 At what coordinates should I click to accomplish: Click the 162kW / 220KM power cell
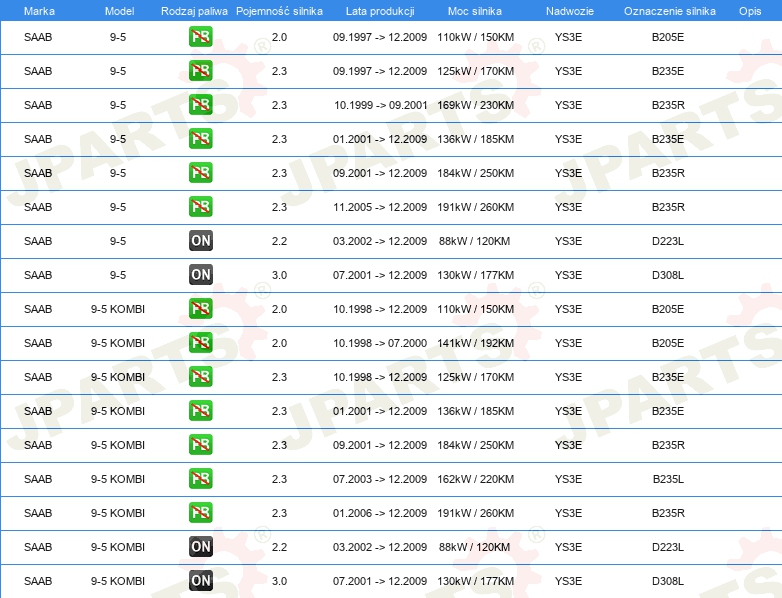click(x=475, y=479)
